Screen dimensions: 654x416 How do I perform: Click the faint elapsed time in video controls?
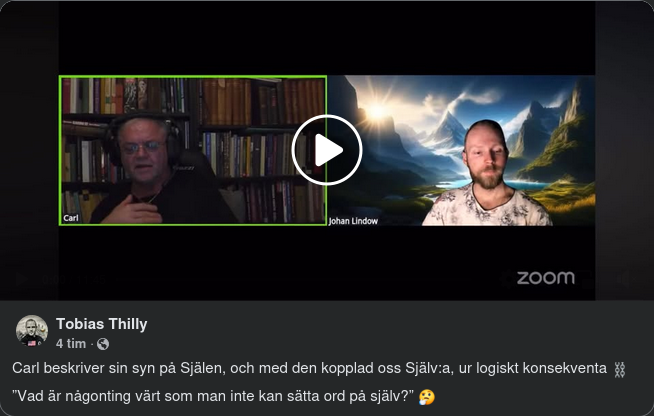53,280
